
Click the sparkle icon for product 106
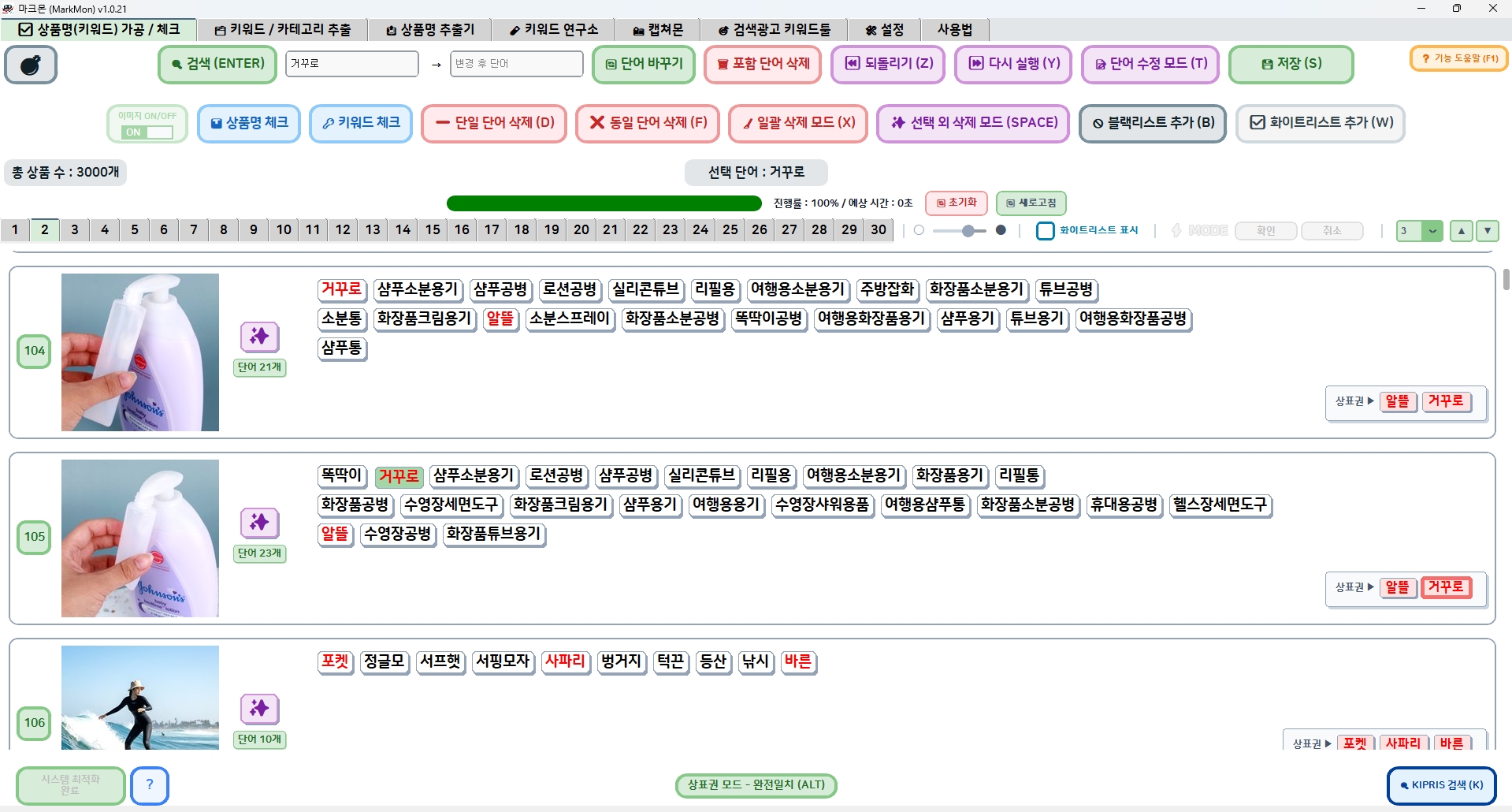point(260,709)
